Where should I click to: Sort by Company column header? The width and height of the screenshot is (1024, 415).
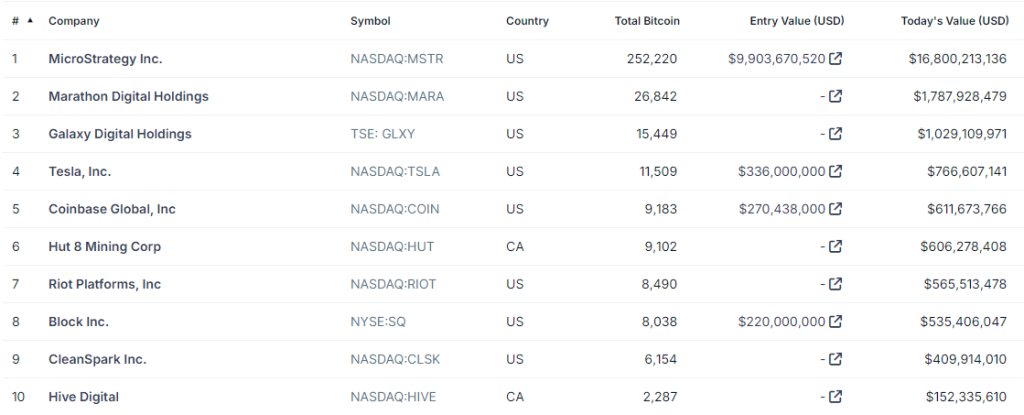pos(74,21)
